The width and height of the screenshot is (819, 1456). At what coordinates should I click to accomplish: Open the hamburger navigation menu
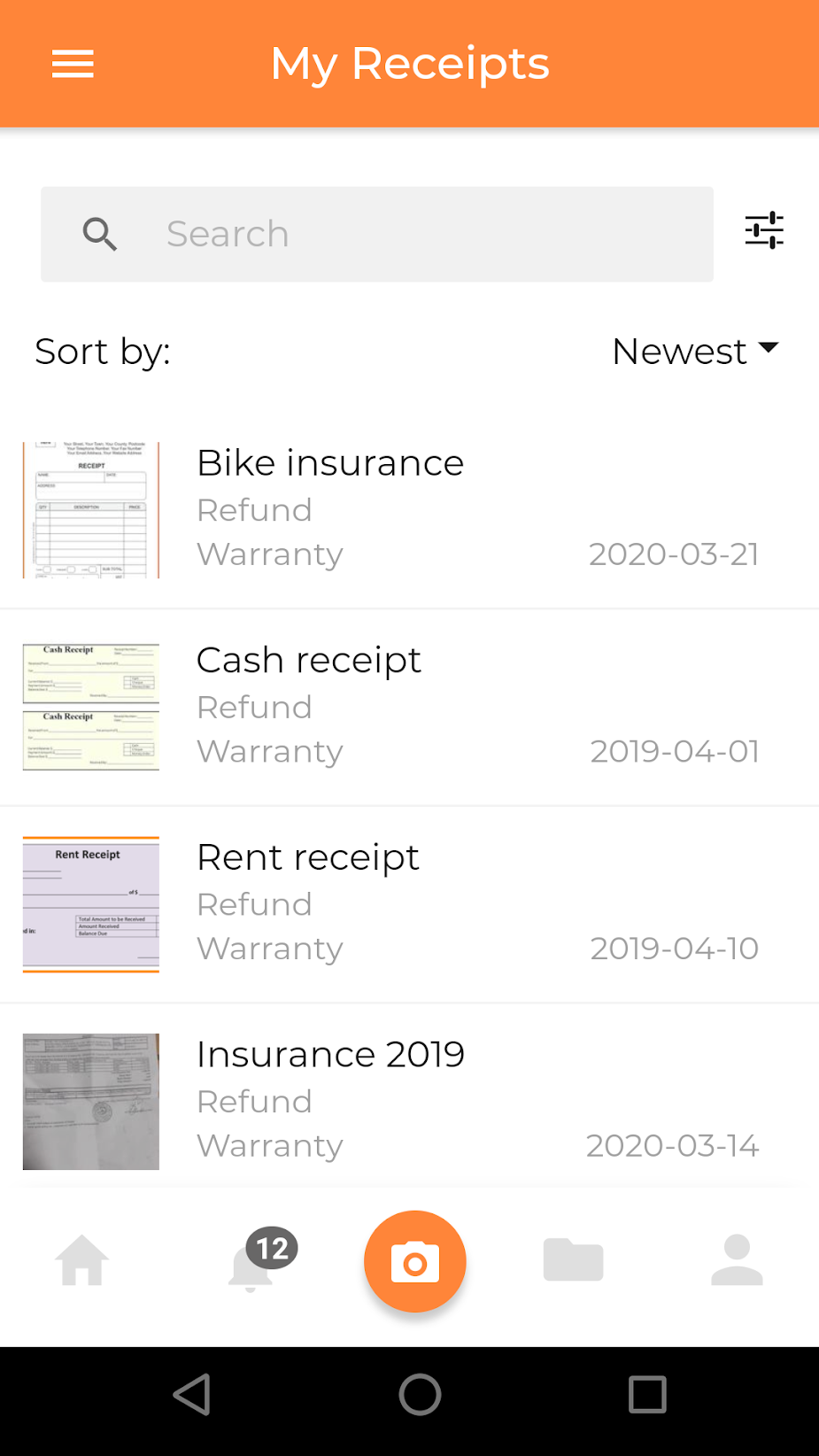pos(73,64)
